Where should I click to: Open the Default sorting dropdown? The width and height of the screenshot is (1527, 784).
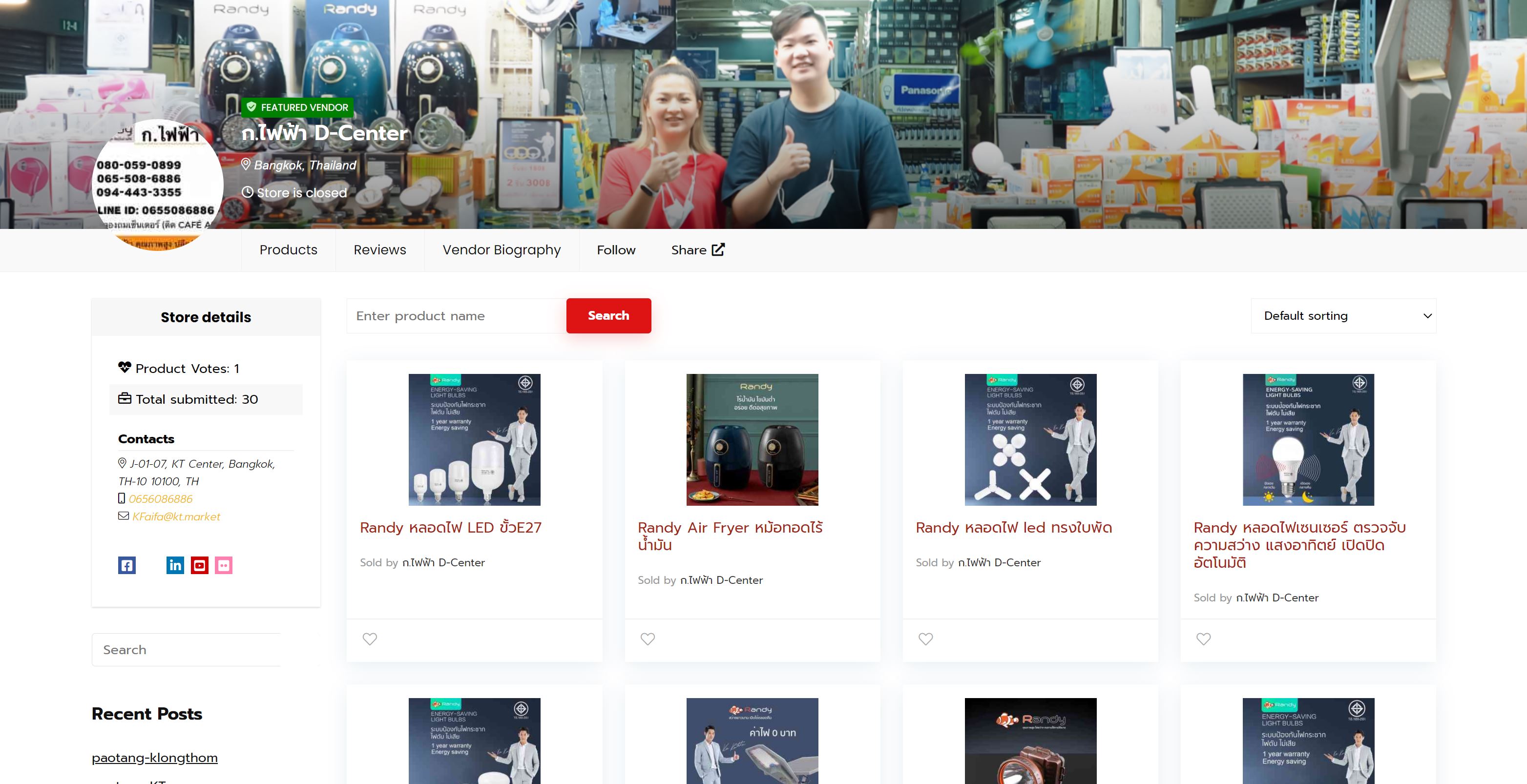(1343, 316)
